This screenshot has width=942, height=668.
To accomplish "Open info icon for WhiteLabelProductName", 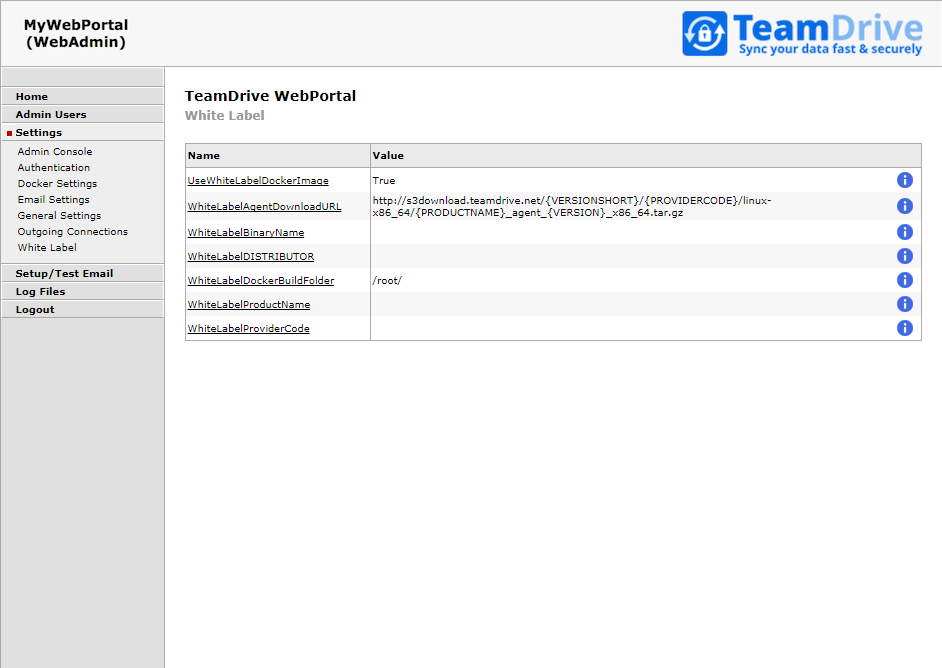I will click(x=904, y=304).
